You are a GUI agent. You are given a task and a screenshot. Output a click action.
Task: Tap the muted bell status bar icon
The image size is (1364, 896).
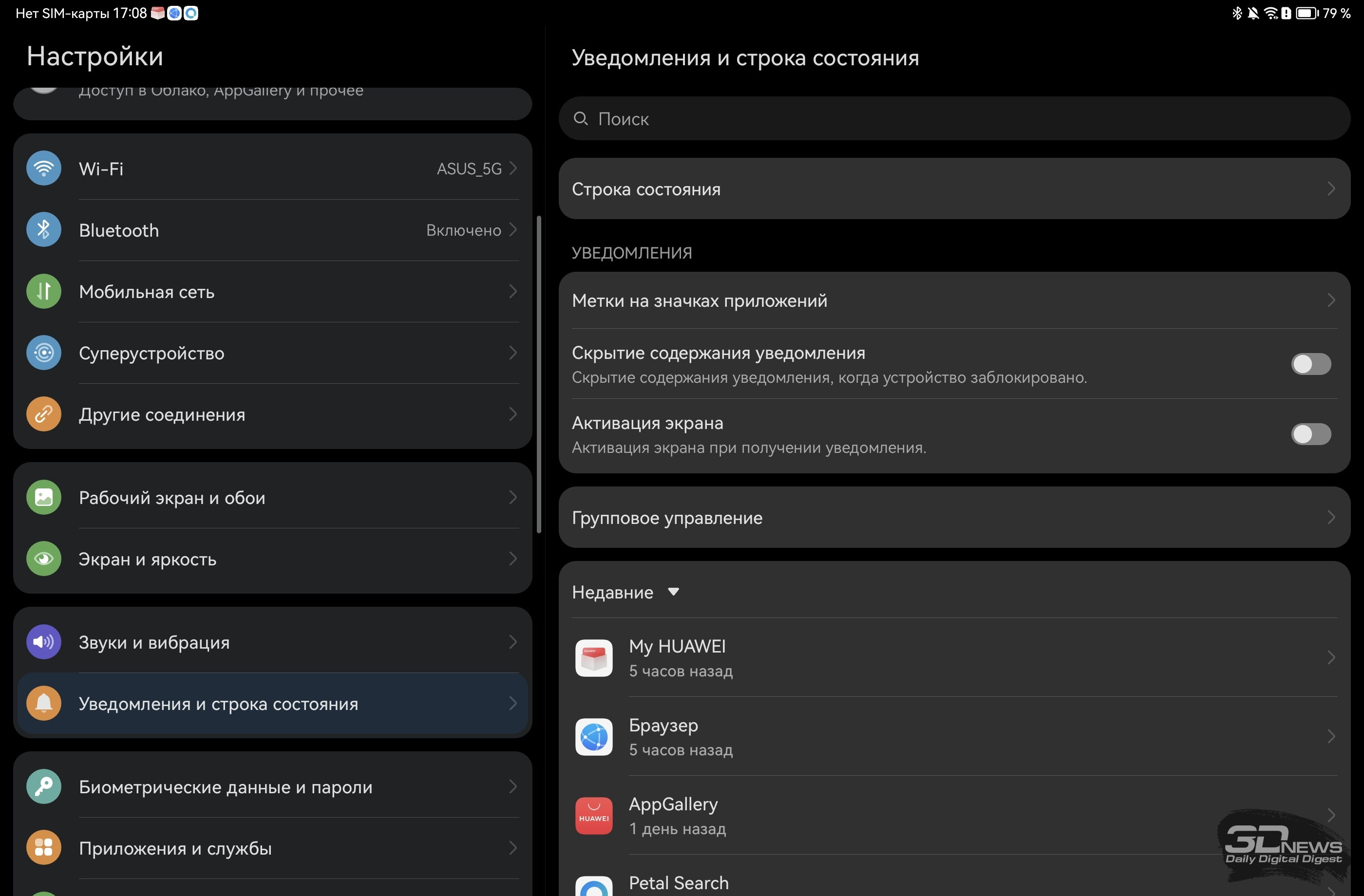coord(1253,13)
